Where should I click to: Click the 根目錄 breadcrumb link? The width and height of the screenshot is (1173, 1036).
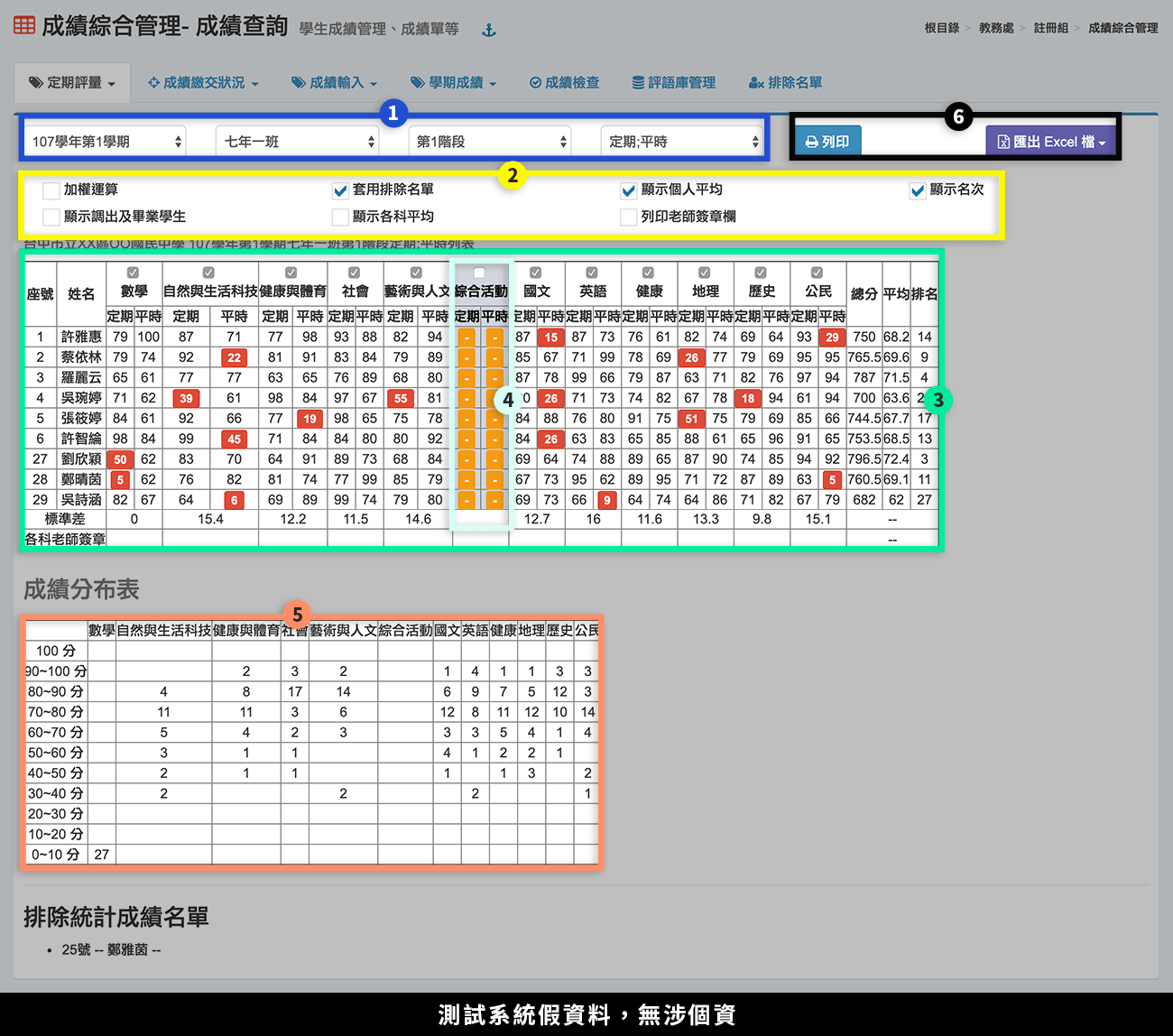942,28
